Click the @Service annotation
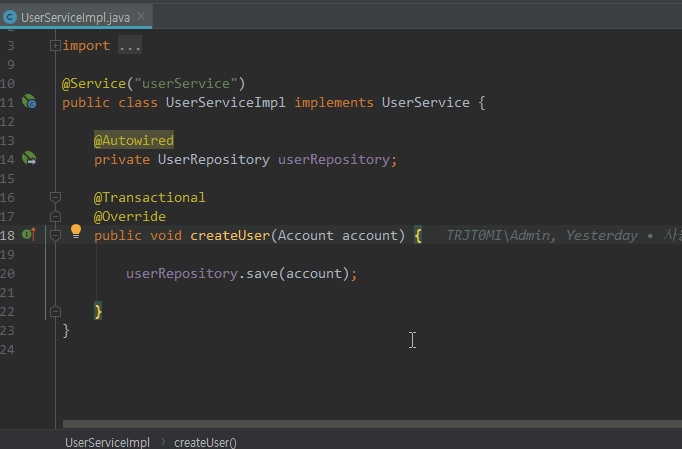The image size is (682, 449). [94, 83]
